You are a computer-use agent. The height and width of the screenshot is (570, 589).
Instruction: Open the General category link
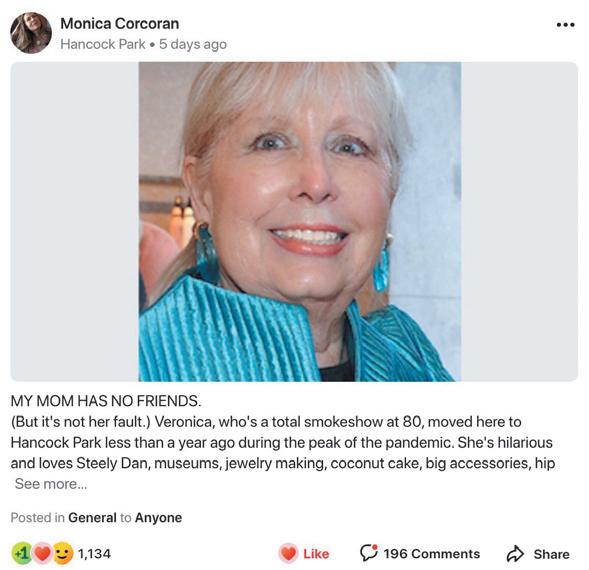point(92,518)
